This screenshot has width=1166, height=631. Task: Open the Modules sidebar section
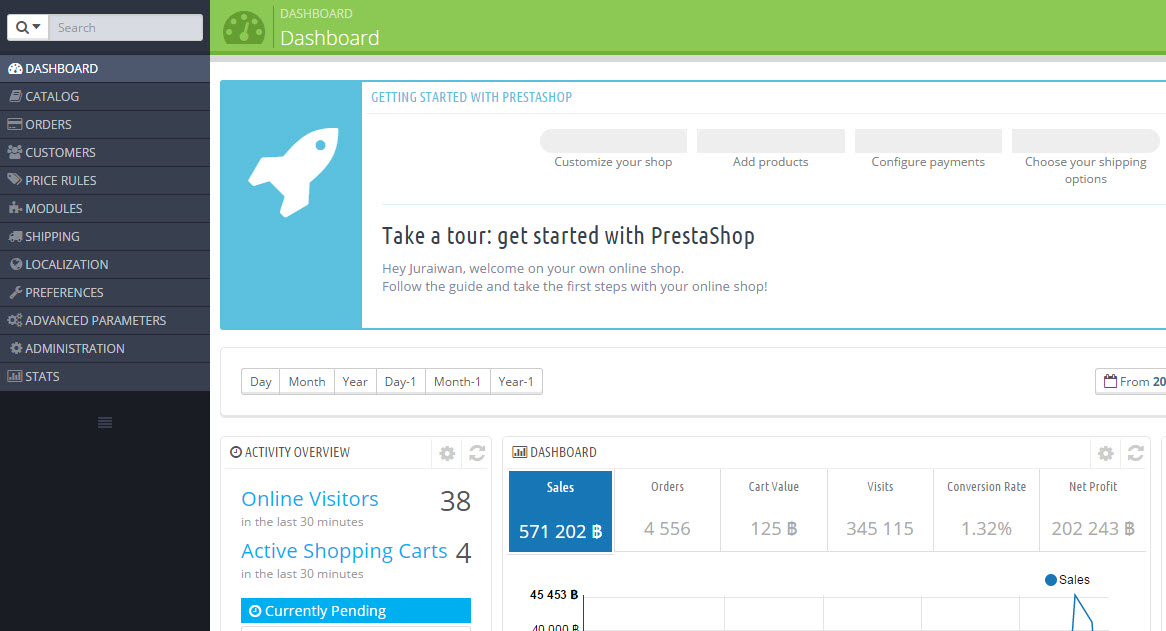[105, 209]
